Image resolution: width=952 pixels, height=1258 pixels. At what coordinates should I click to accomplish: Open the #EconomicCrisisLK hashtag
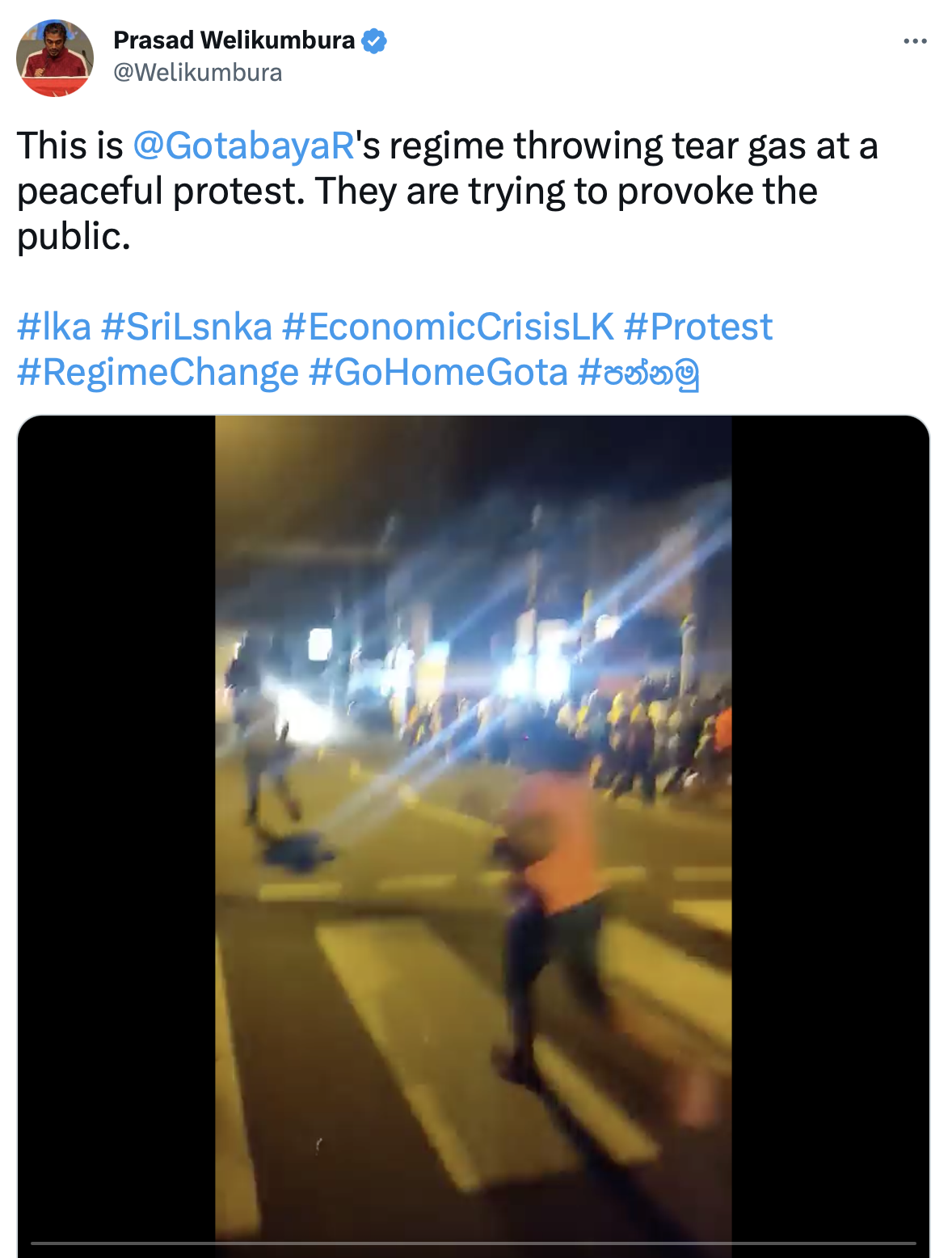449,327
